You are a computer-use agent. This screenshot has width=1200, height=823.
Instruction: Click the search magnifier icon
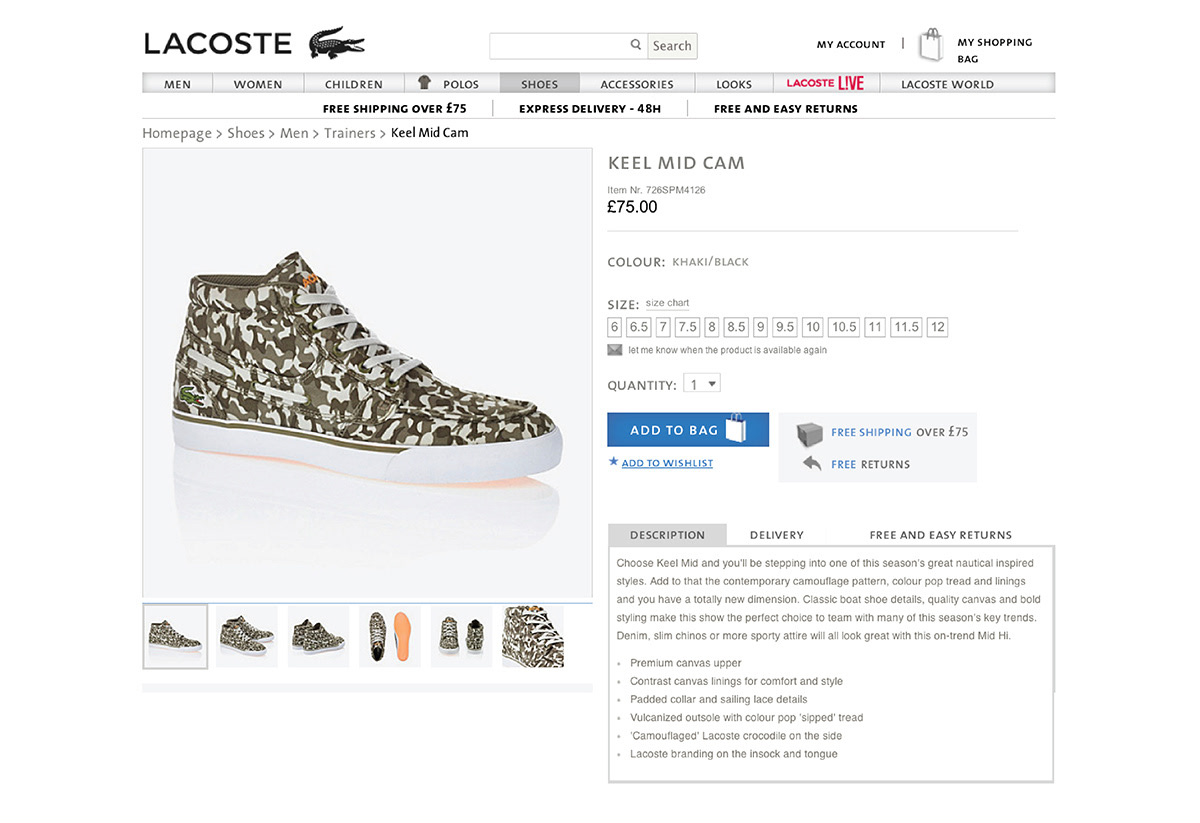636,45
